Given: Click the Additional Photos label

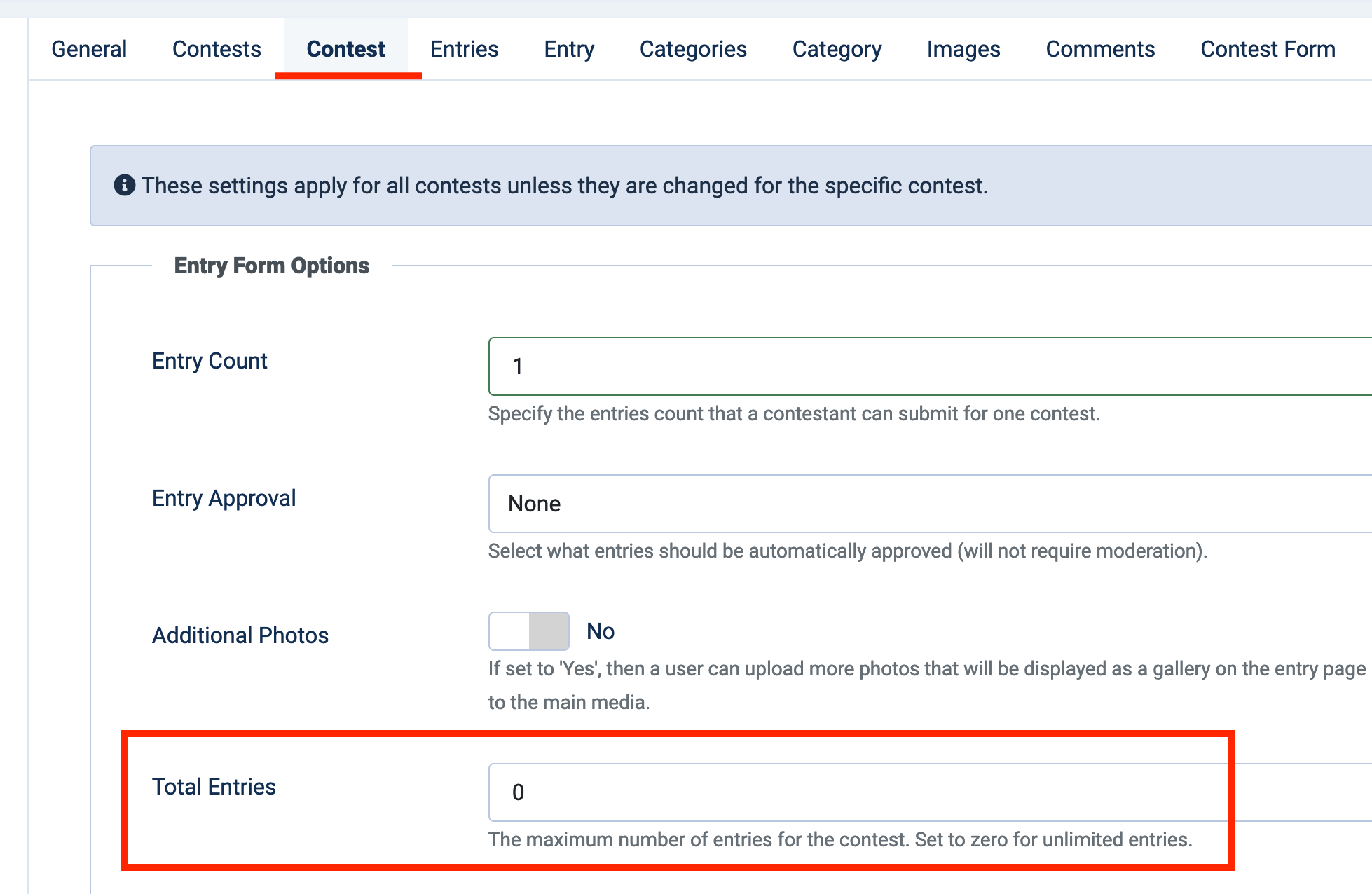Looking at the screenshot, I should tap(240, 635).
